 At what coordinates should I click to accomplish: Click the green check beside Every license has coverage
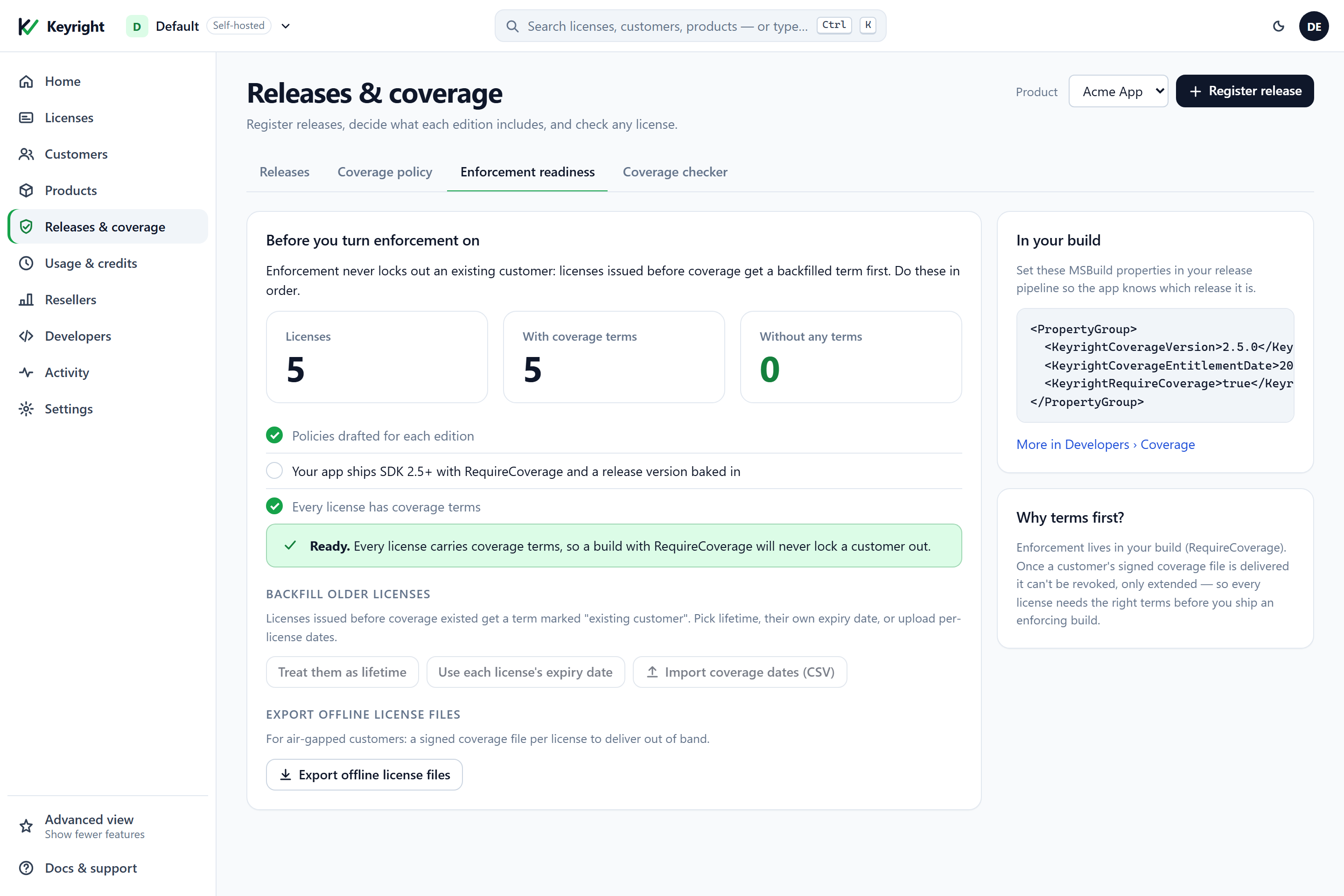[274, 506]
